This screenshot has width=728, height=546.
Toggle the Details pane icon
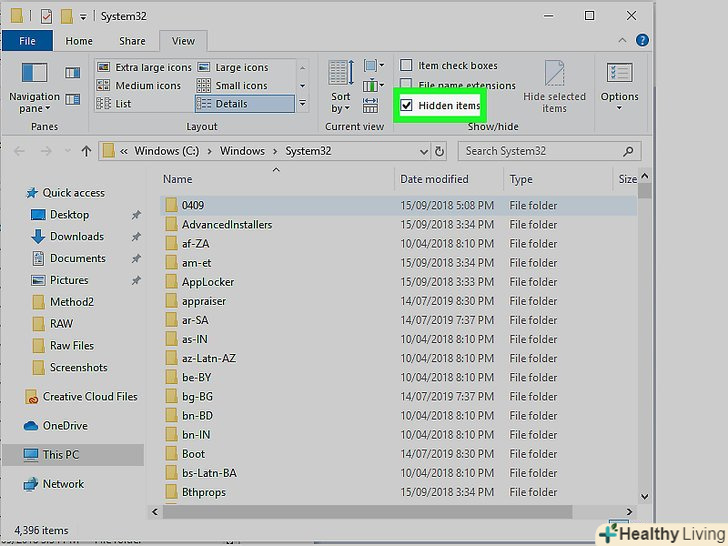click(72, 99)
